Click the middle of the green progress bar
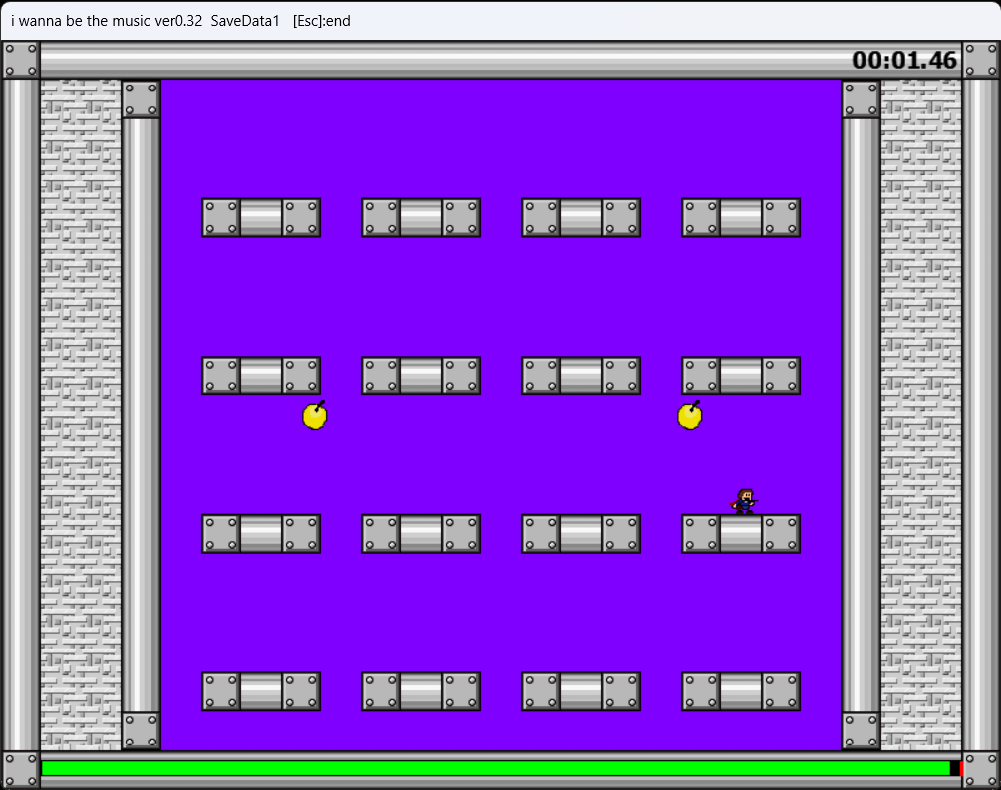The height and width of the screenshot is (790, 1001). tap(495, 768)
